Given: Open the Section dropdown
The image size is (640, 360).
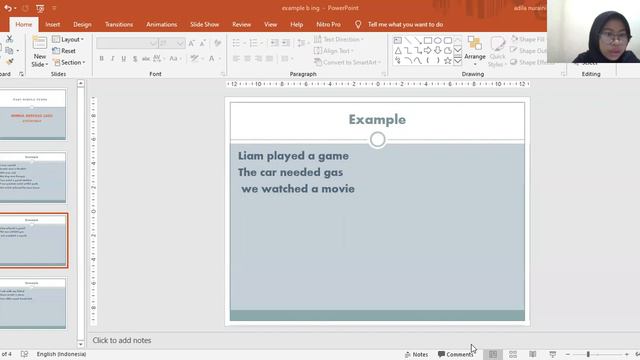Looking at the screenshot, I should tap(69, 62).
